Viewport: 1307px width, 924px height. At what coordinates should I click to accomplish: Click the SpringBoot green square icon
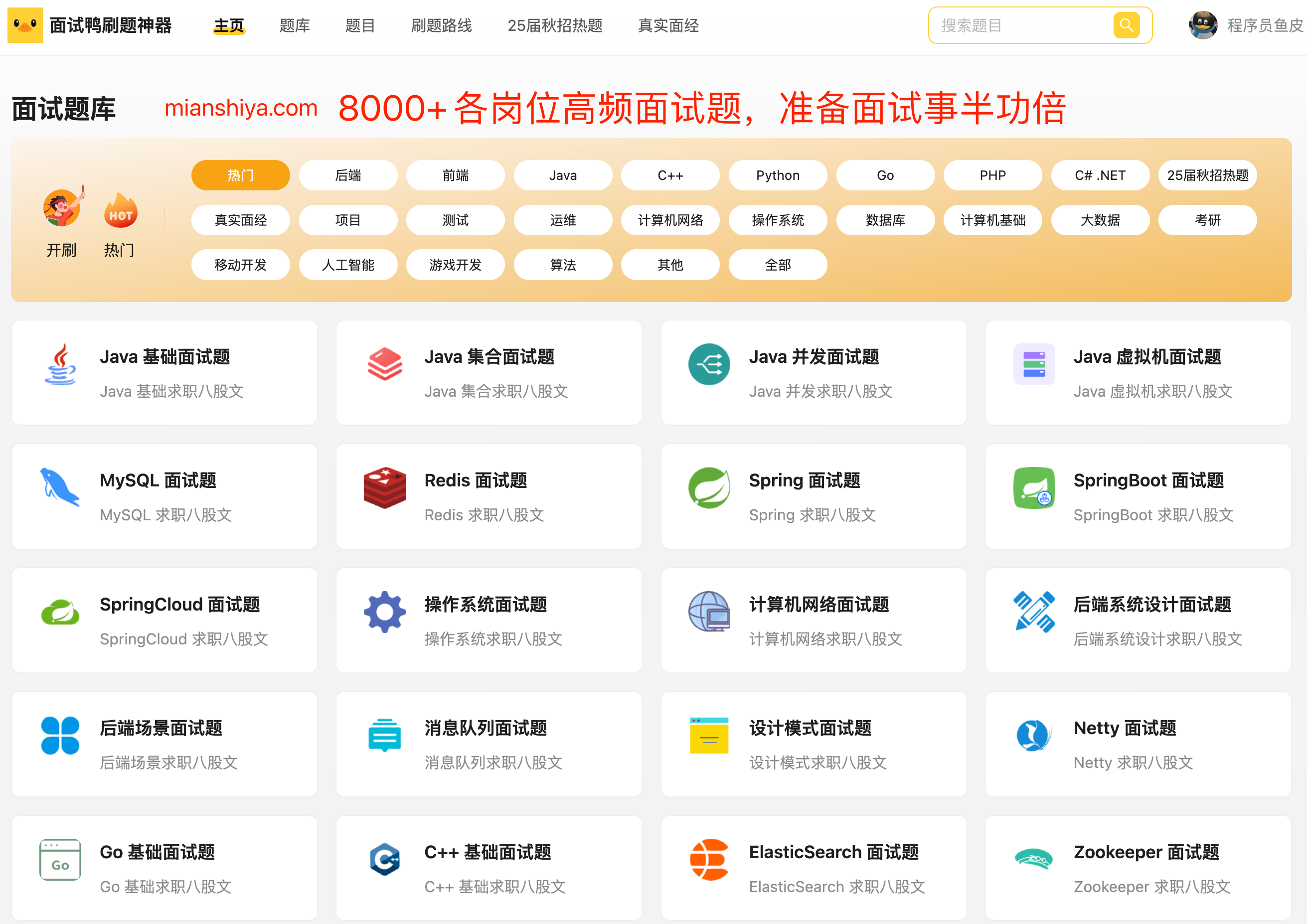(x=1034, y=488)
